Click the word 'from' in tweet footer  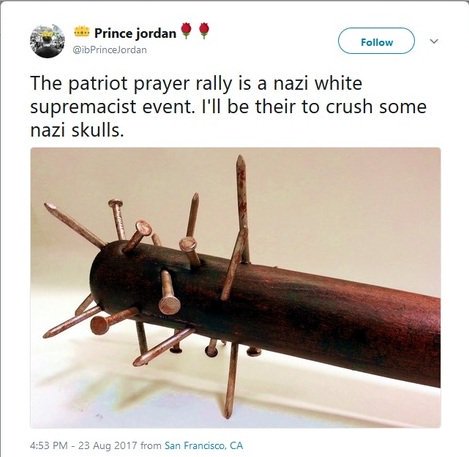151,445
